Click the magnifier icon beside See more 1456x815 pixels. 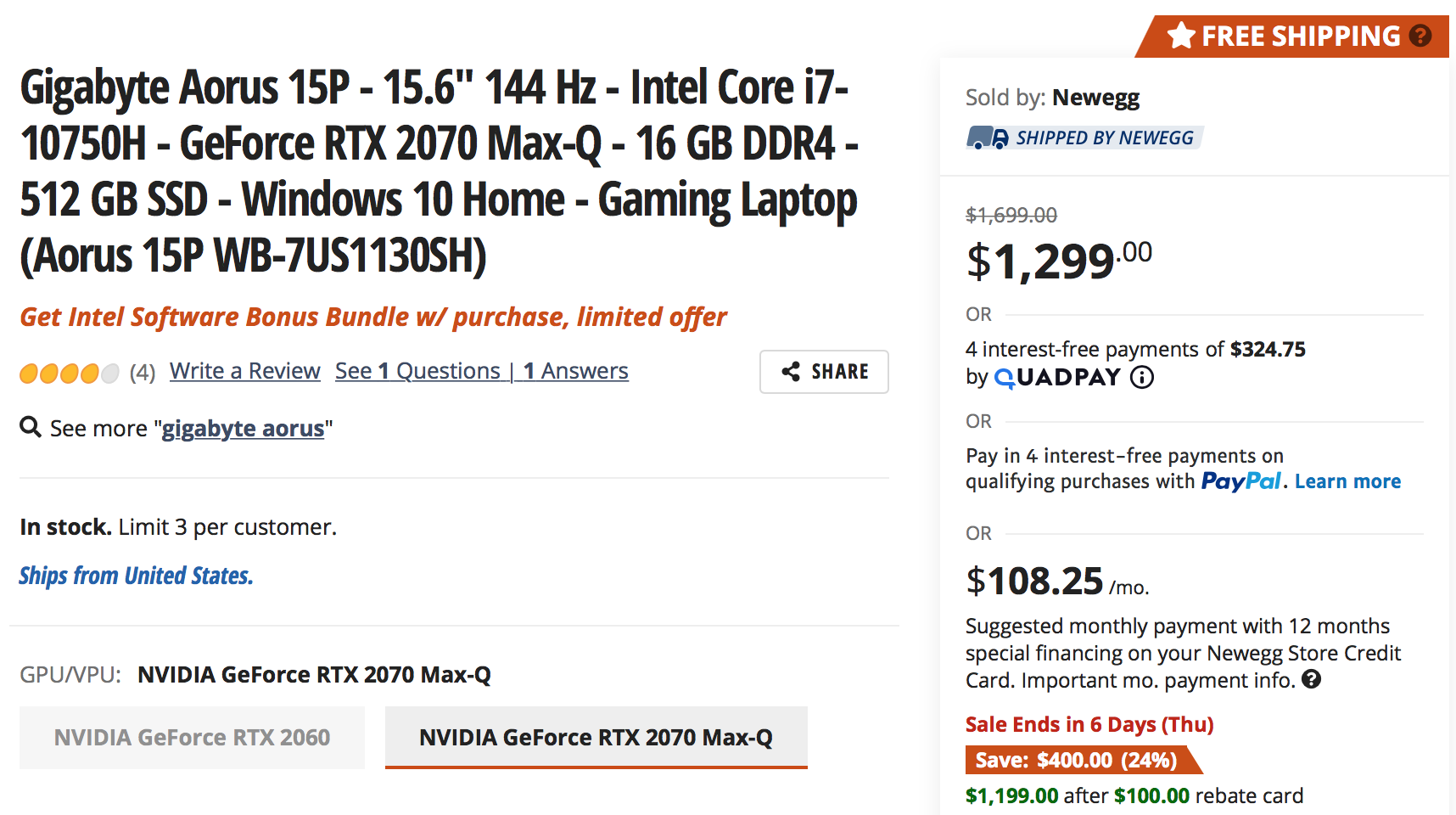click(31, 426)
